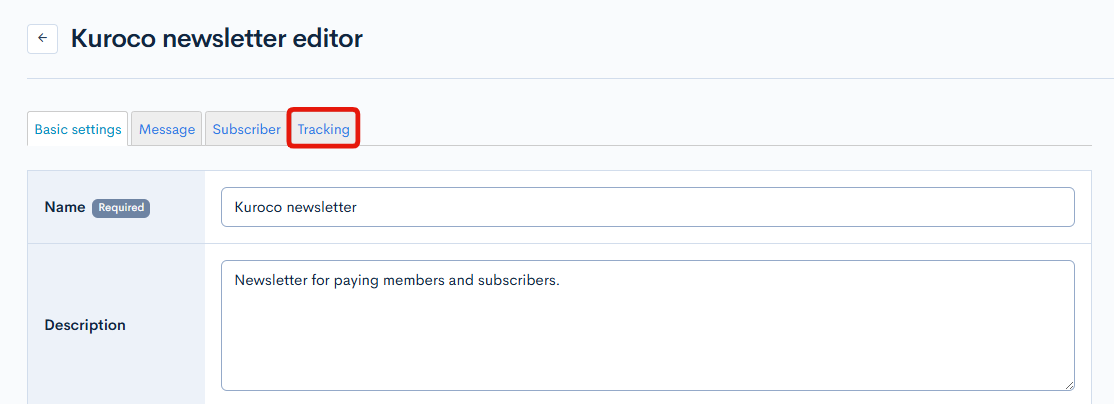This screenshot has width=1114, height=404.
Task: Click the back arrow button
Action: click(42, 39)
